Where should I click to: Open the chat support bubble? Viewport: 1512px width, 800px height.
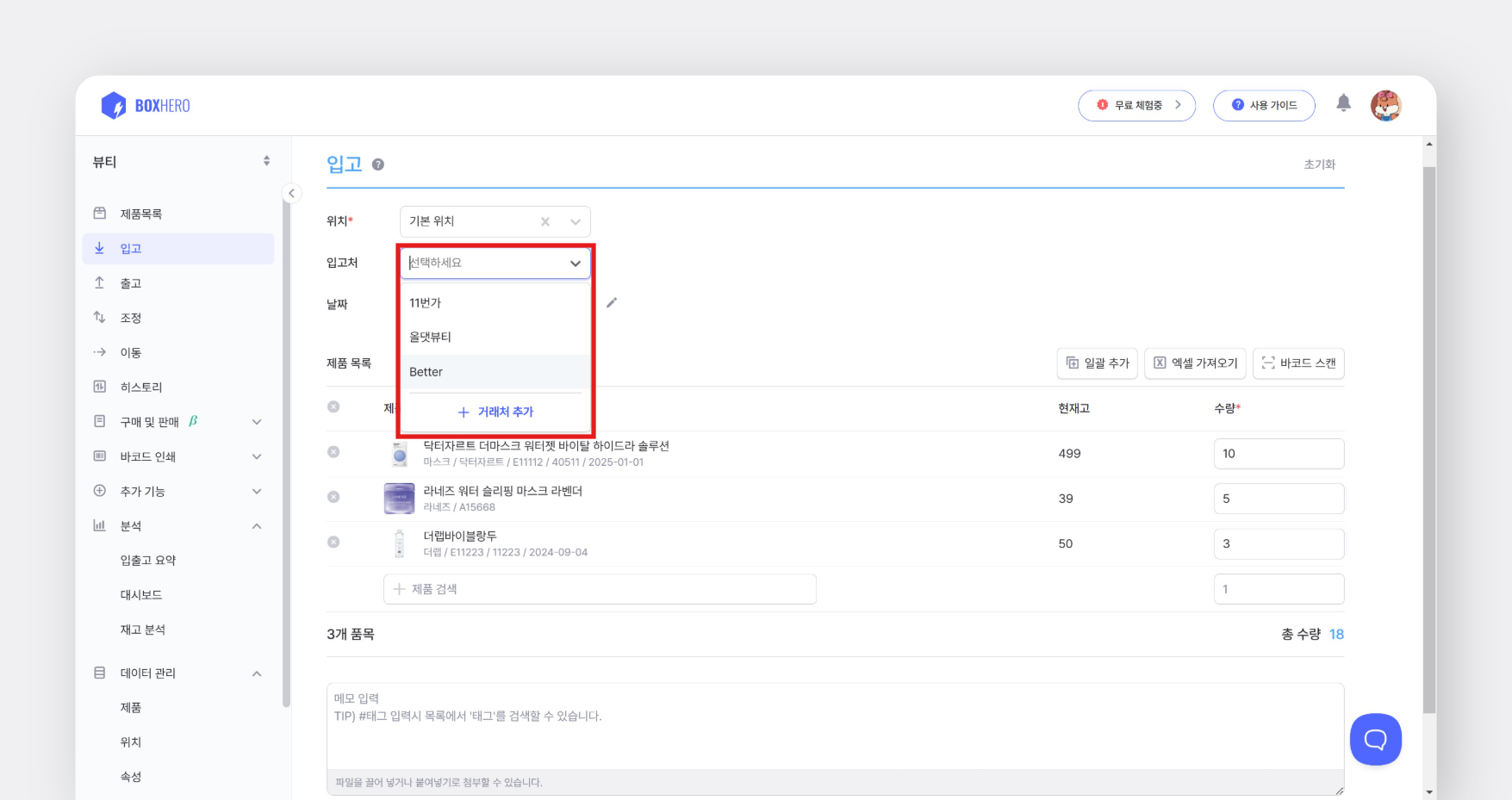1375,739
